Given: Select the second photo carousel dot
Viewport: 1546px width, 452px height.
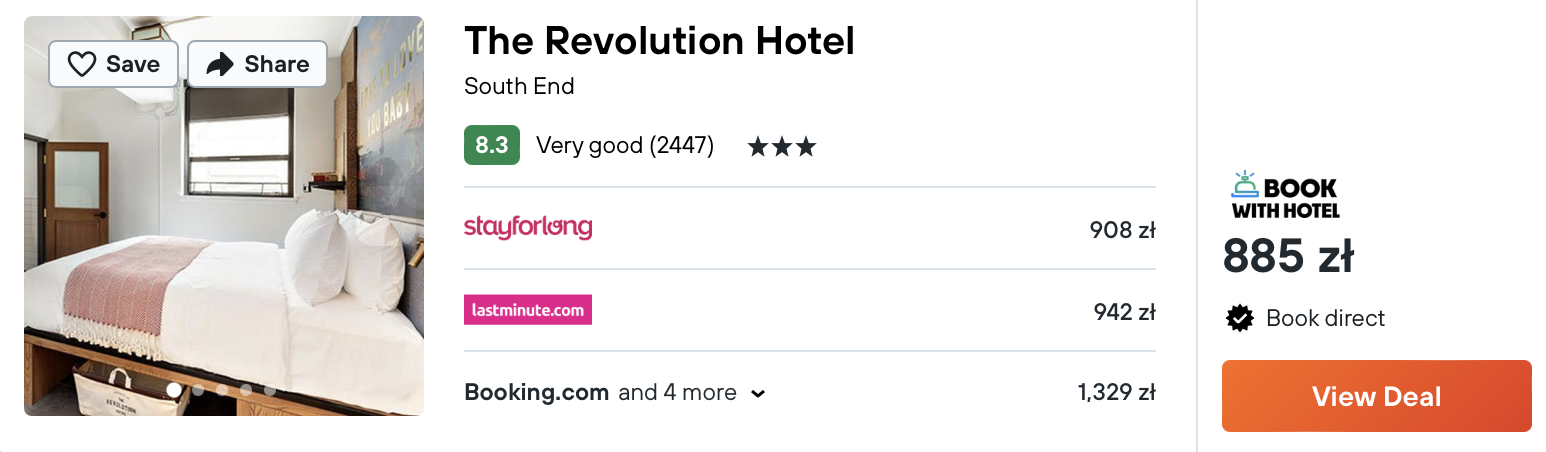Looking at the screenshot, I should click(x=198, y=390).
